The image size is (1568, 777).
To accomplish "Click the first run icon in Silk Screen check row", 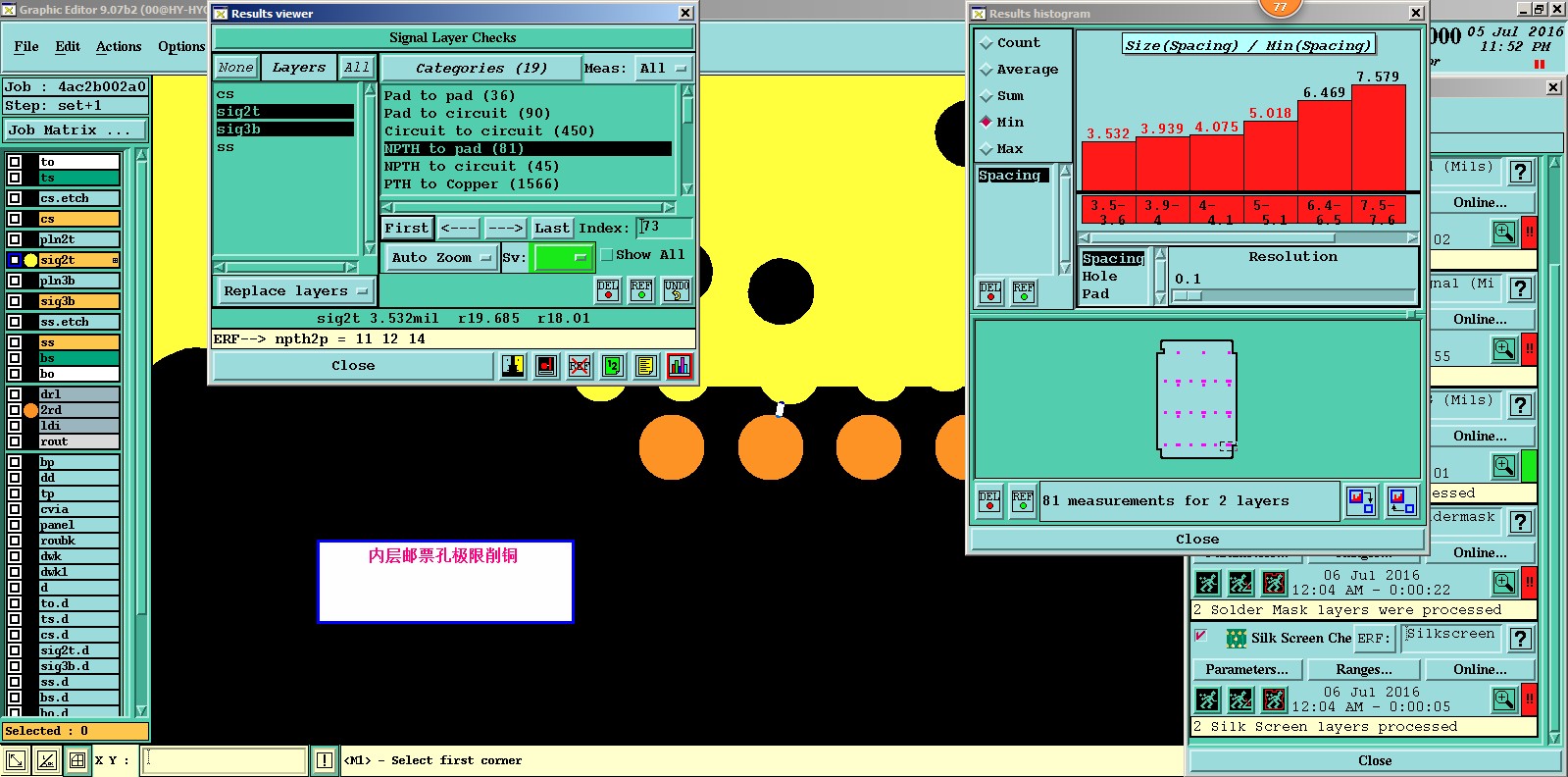I will point(1208,699).
